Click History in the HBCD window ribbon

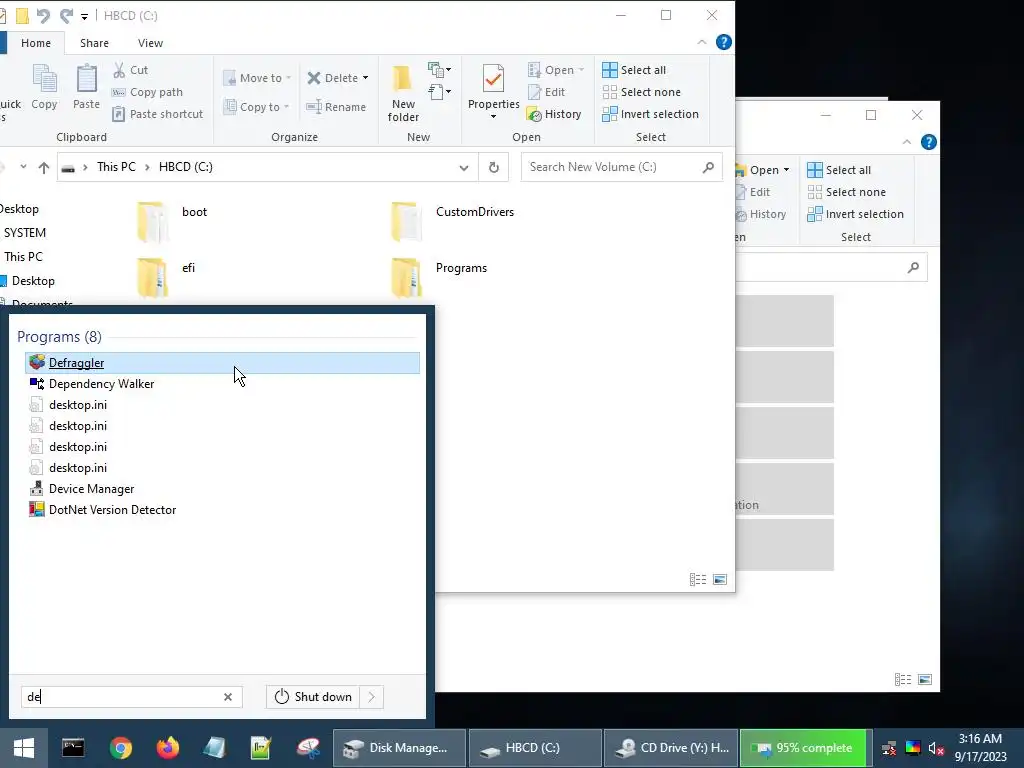554,114
